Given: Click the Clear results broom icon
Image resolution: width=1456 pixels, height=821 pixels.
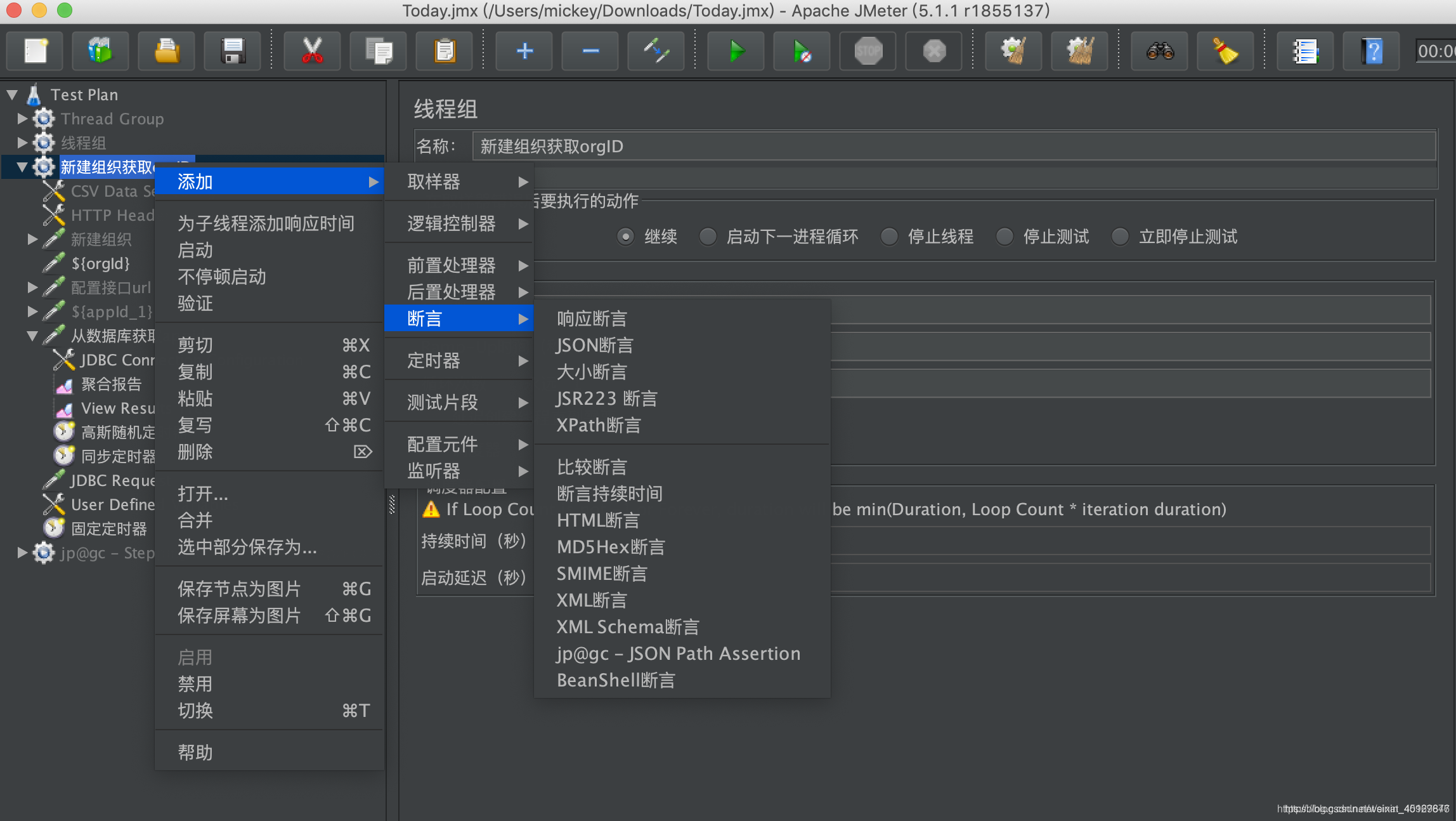Looking at the screenshot, I should point(1013,51).
